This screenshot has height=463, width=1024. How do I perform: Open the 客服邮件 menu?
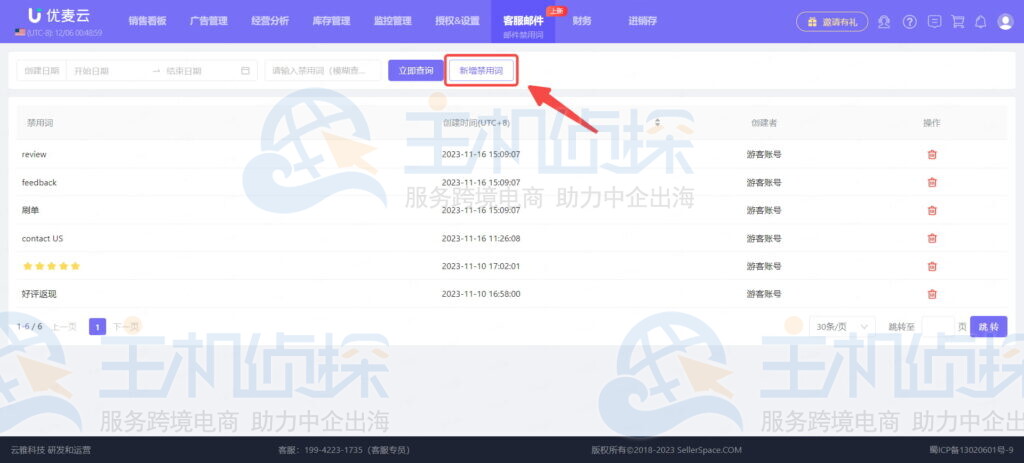[x=523, y=21]
